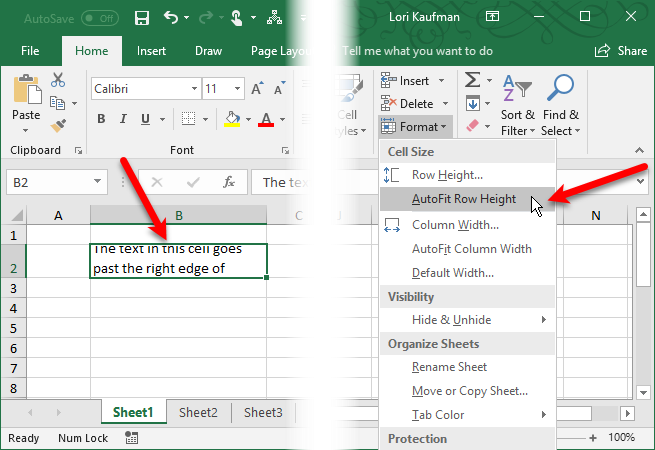This screenshot has height=450, width=655.
Task: Choose AutoFit Column Width from the menu
Action: 467,249
